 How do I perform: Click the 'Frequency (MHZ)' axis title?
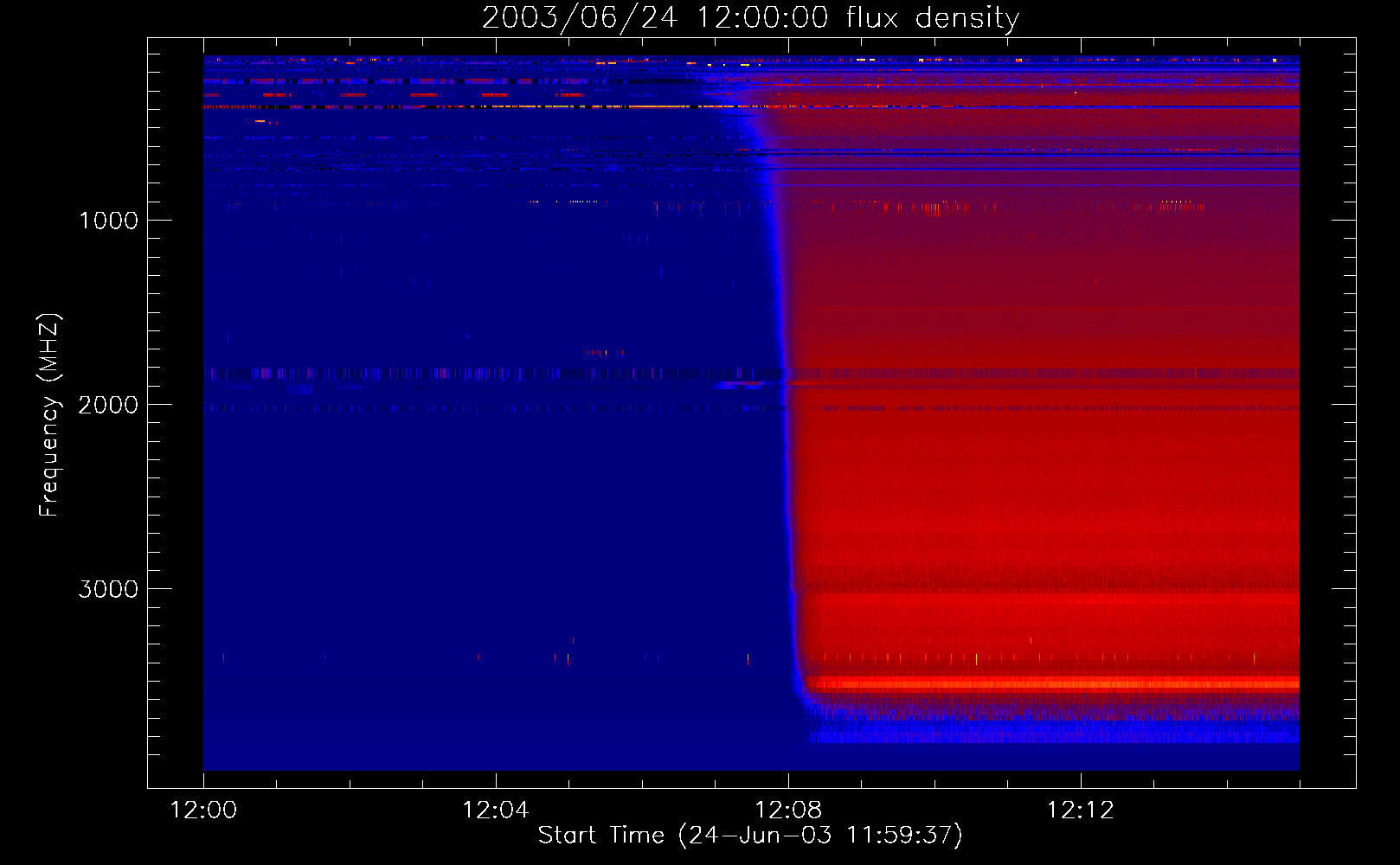click(50, 415)
